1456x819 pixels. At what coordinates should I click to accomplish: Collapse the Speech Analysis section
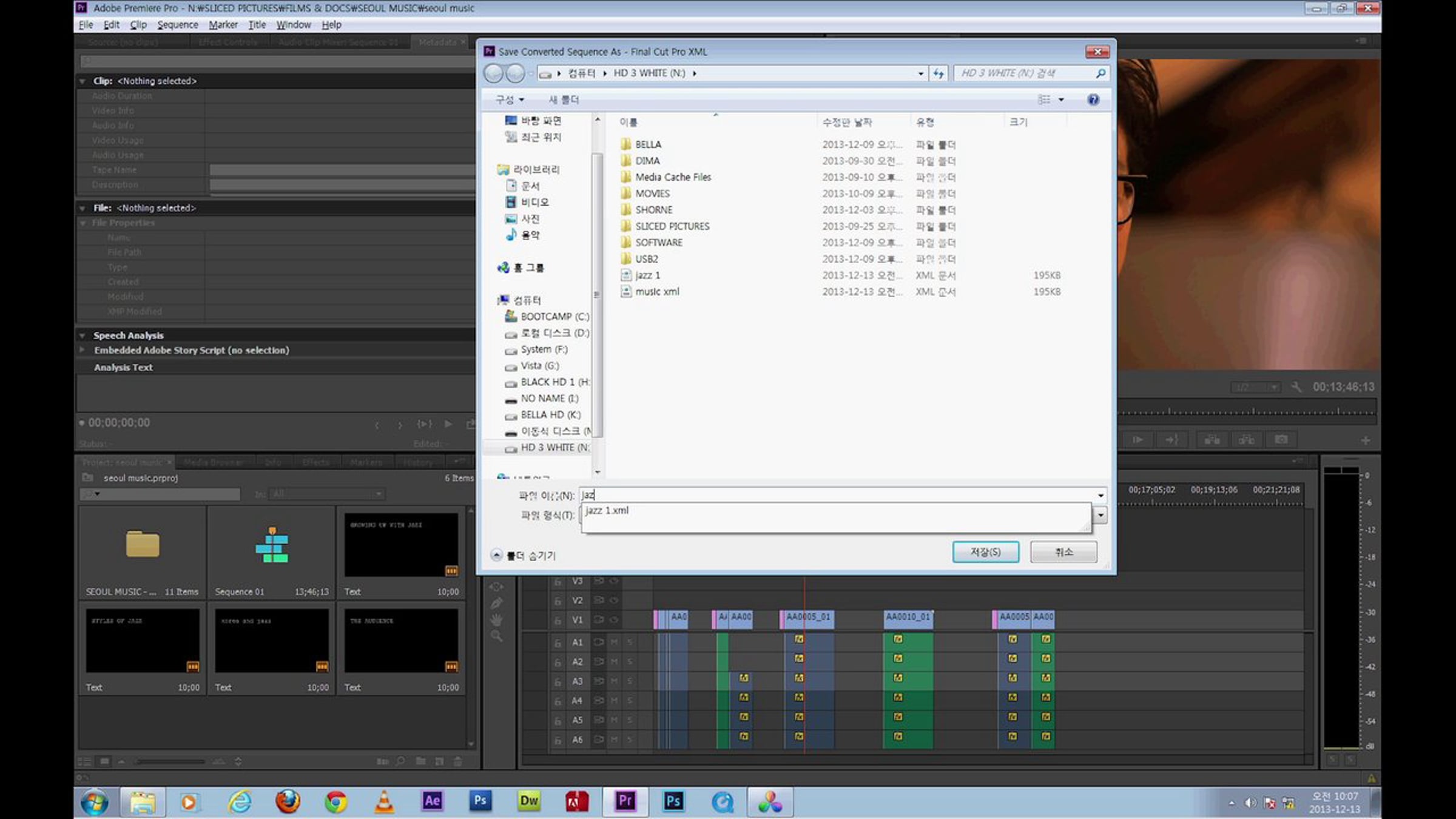pyautogui.click(x=83, y=335)
